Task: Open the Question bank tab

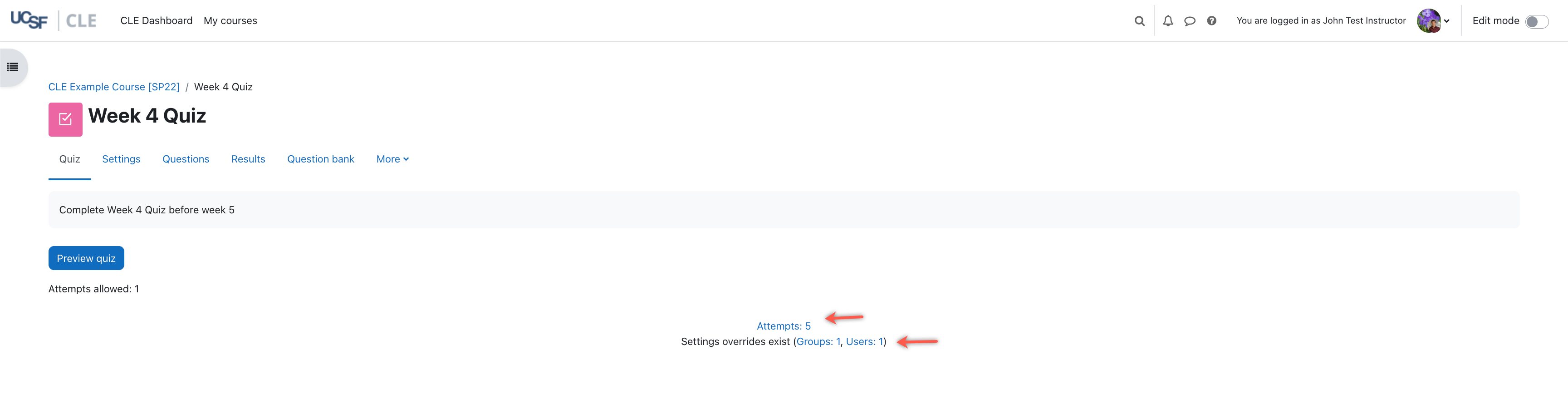Action: (x=320, y=159)
